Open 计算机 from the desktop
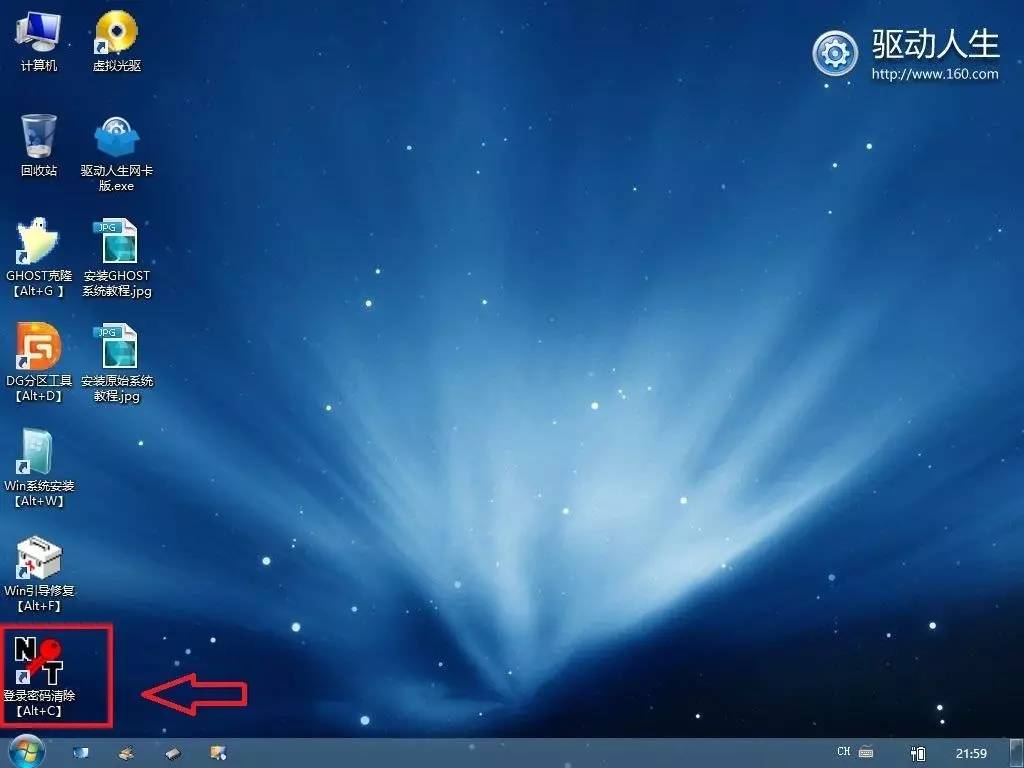Image resolution: width=1024 pixels, height=768 pixels. click(x=37, y=35)
